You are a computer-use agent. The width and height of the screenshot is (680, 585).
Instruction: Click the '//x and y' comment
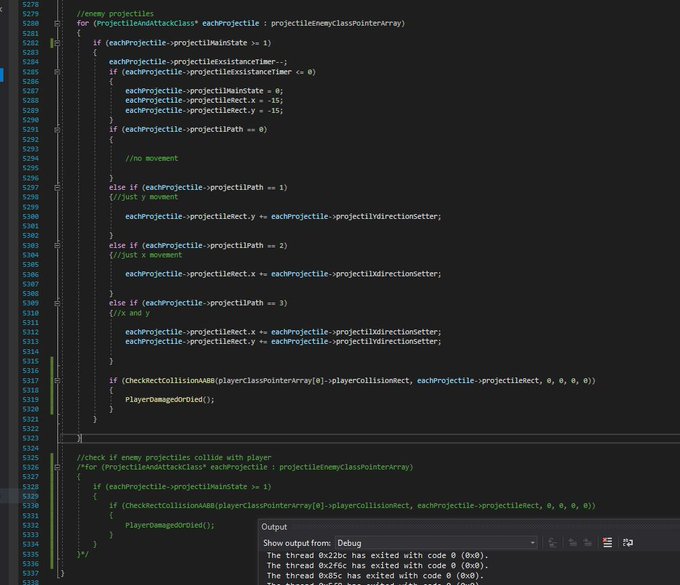pyautogui.click(x=131, y=313)
